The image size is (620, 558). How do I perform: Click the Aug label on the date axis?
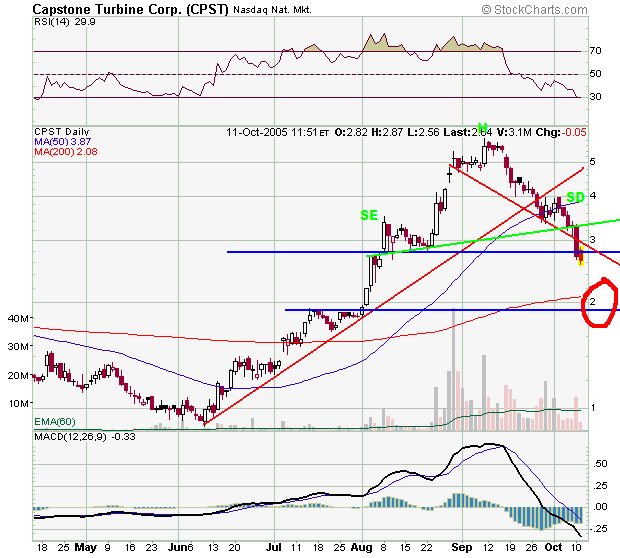(362, 547)
